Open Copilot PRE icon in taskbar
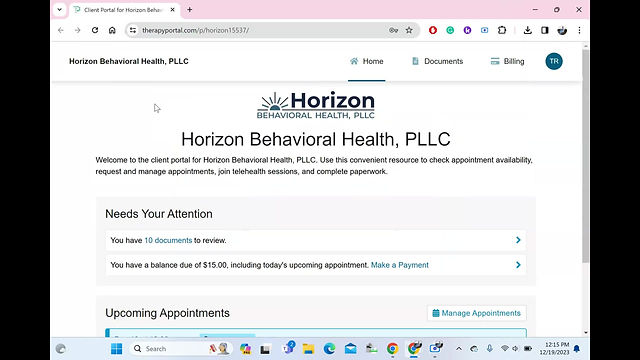The width and height of the screenshot is (640, 360). pos(245,349)
